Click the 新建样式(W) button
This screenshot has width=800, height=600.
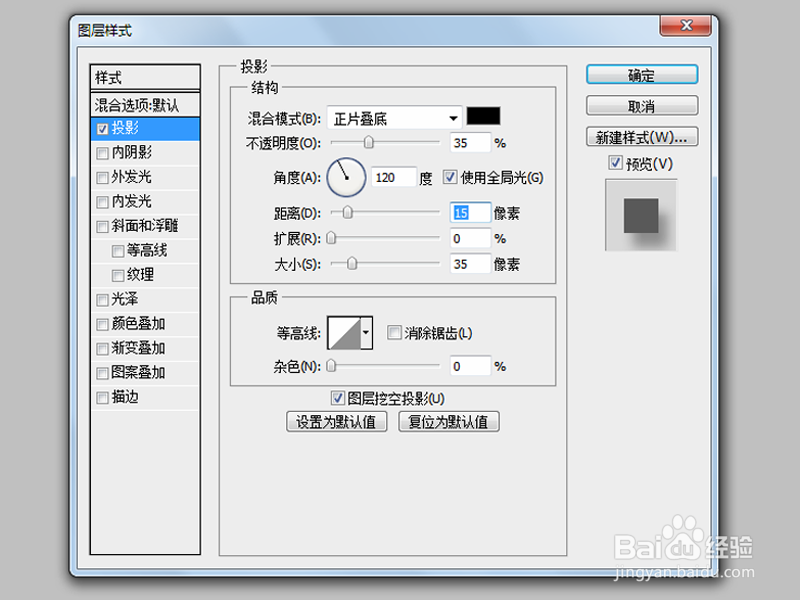pyautogui.click(x=640, y=136)
